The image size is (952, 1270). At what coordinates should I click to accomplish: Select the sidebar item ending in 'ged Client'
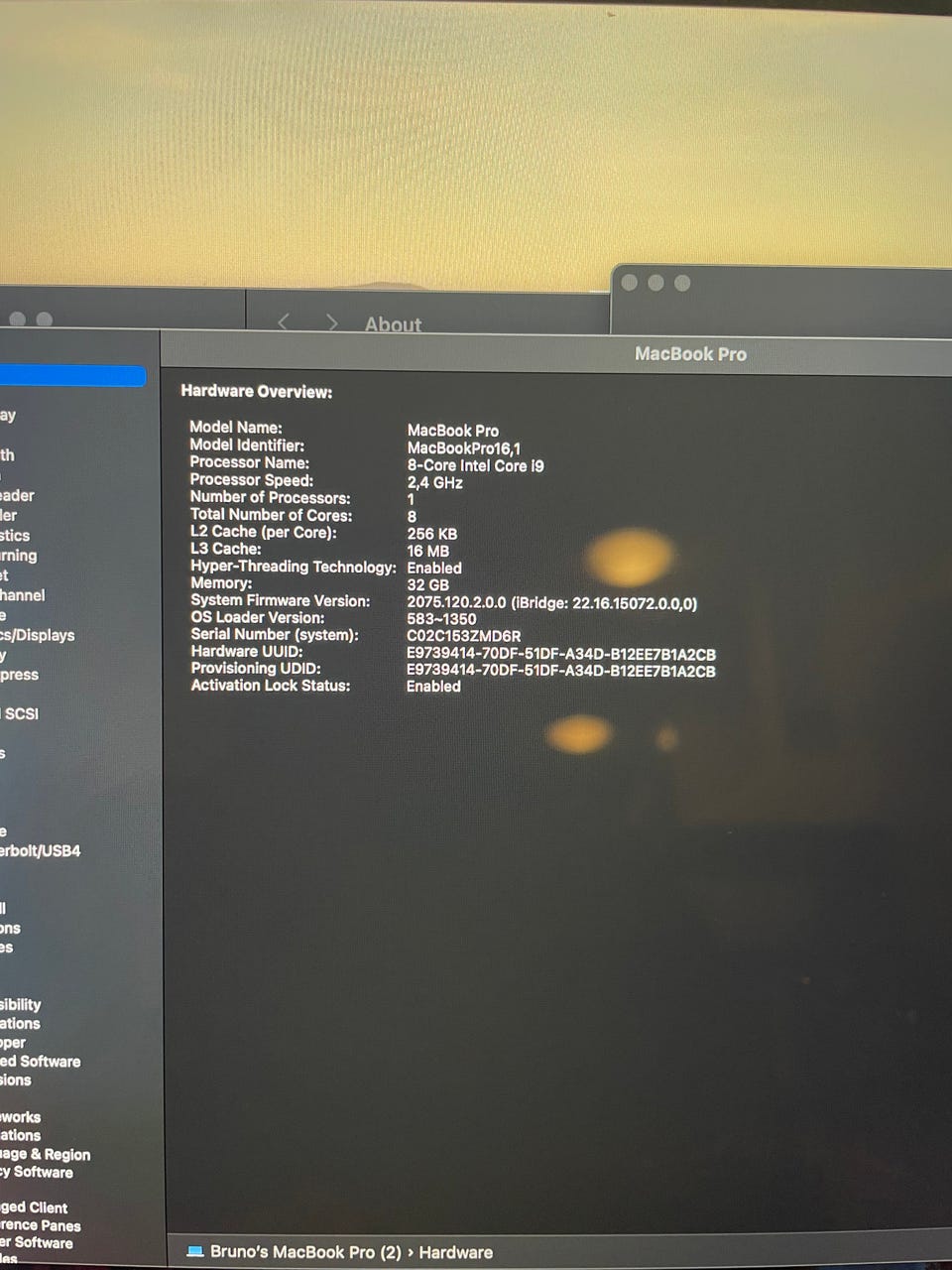pyautogui.click(x=34, y=1207)
